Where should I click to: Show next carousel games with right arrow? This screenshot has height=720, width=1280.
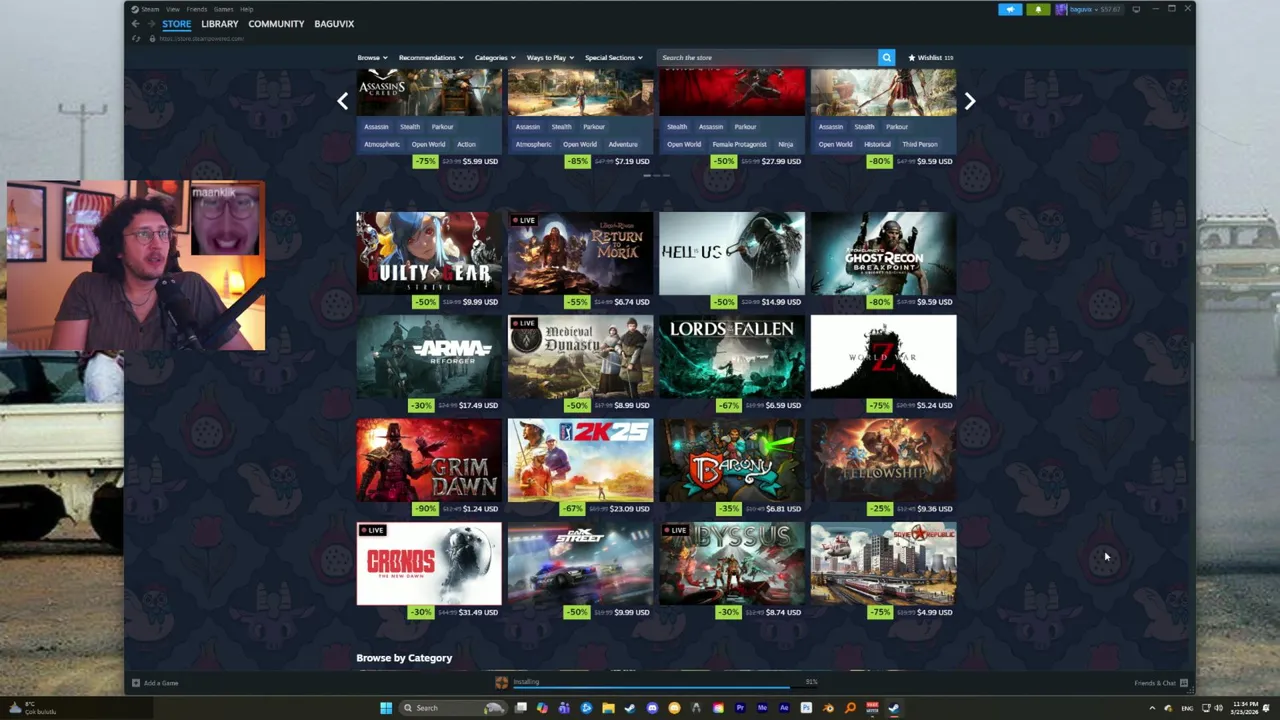click(969, 101)
